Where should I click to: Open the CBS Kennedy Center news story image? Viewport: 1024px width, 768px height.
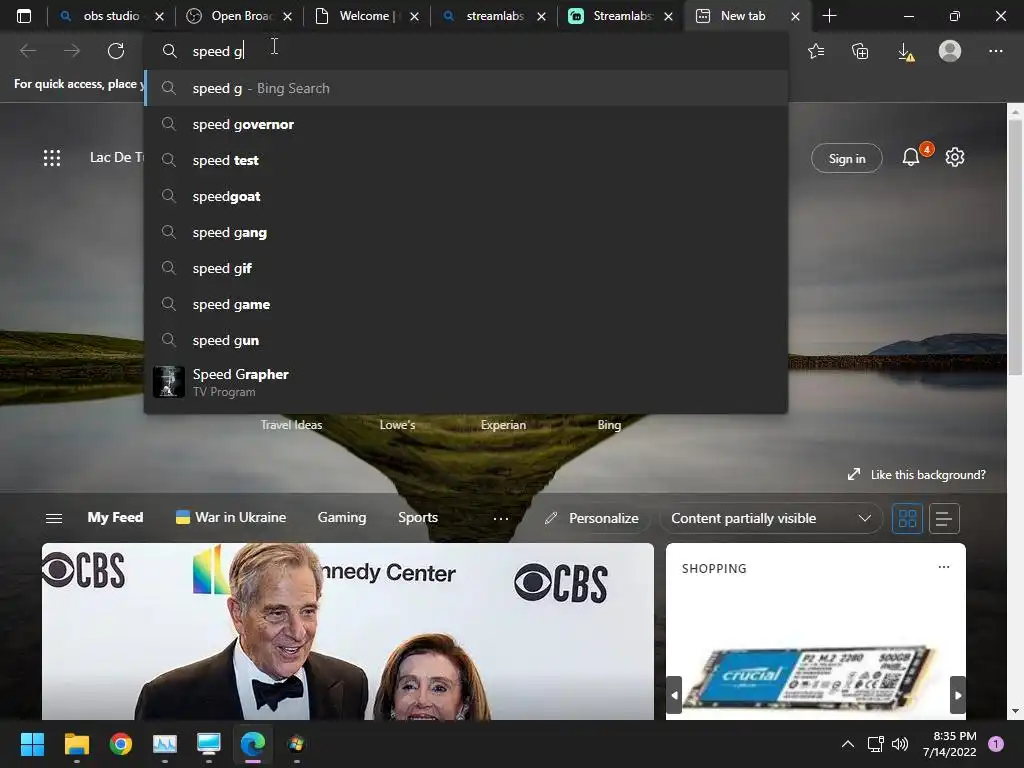[x=347, y=632]
